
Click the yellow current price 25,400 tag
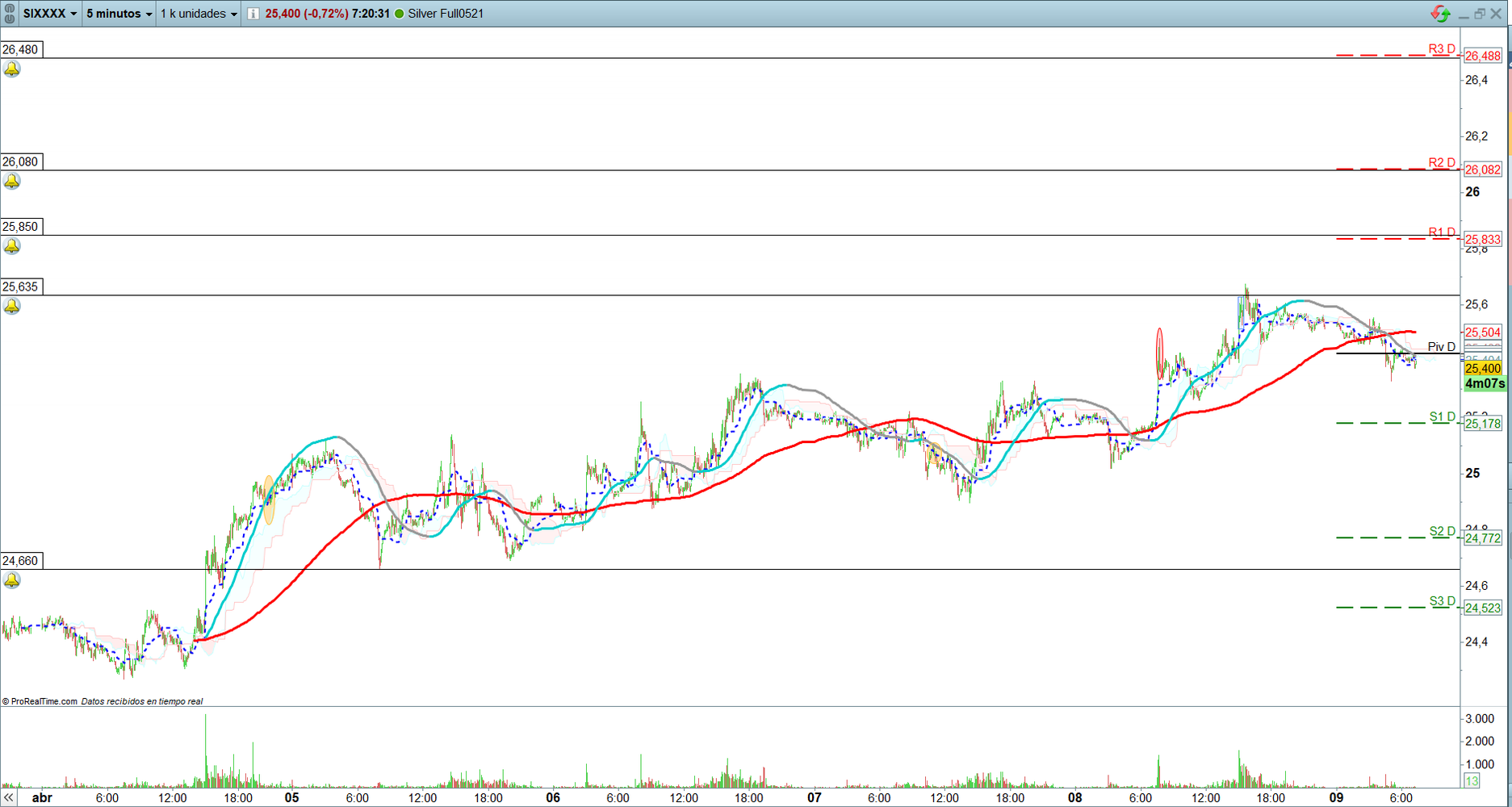click(1482, 369)
